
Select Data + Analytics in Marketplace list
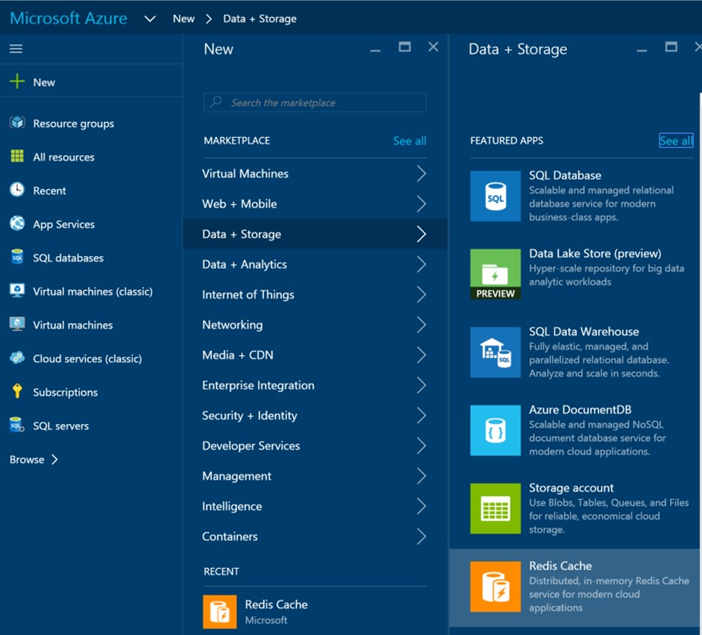click(244, 265)
